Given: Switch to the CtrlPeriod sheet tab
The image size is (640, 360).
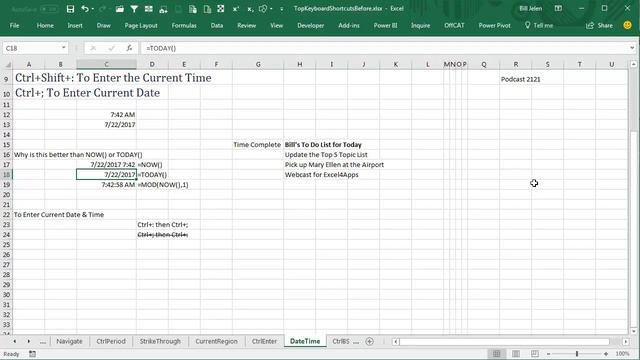Looking at the screenshot, I should (x=111, y=341).
